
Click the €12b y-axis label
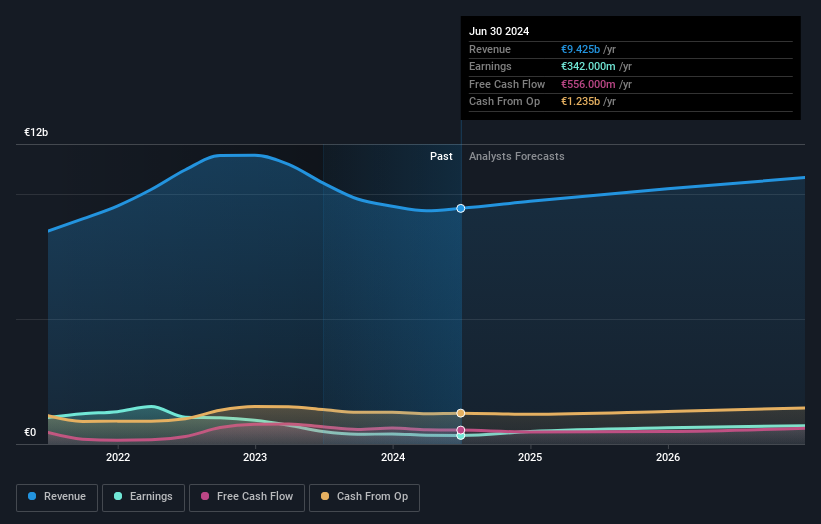pos(36,132)
